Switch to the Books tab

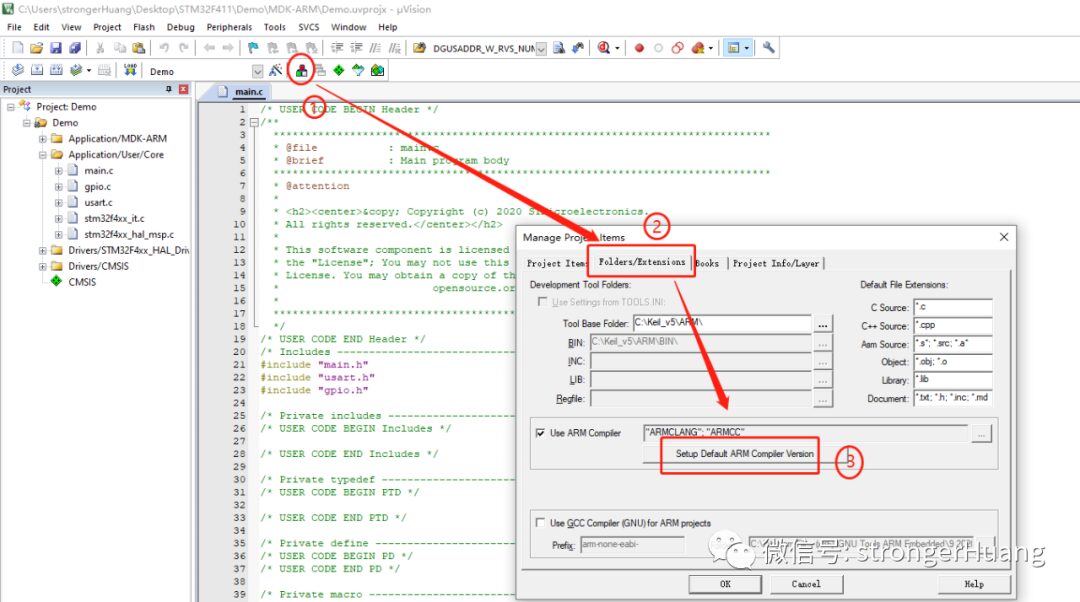pyautogui.click(x=707, y=263)
